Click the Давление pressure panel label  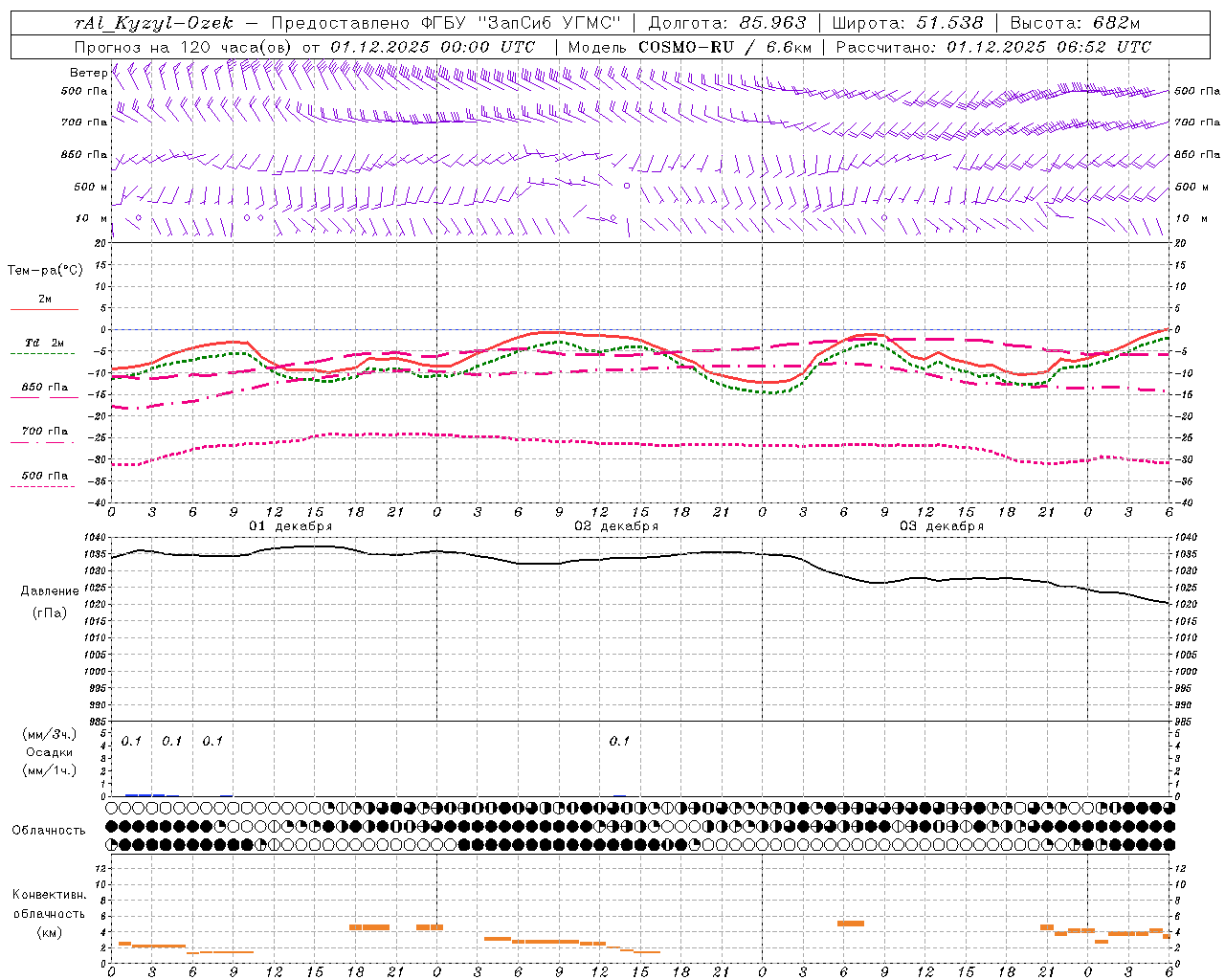point(50,591)
